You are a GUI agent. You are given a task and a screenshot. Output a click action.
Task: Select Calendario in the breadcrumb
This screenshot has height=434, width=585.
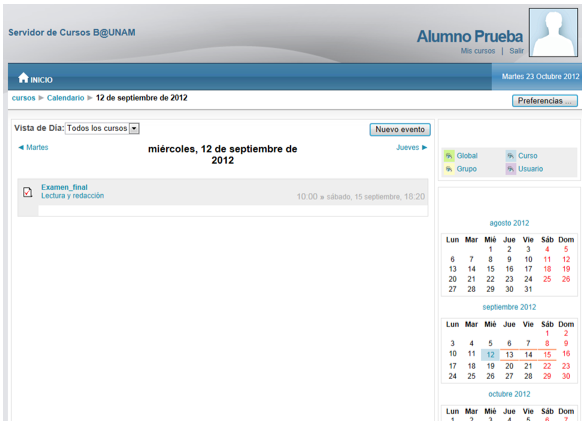(66, 98)
